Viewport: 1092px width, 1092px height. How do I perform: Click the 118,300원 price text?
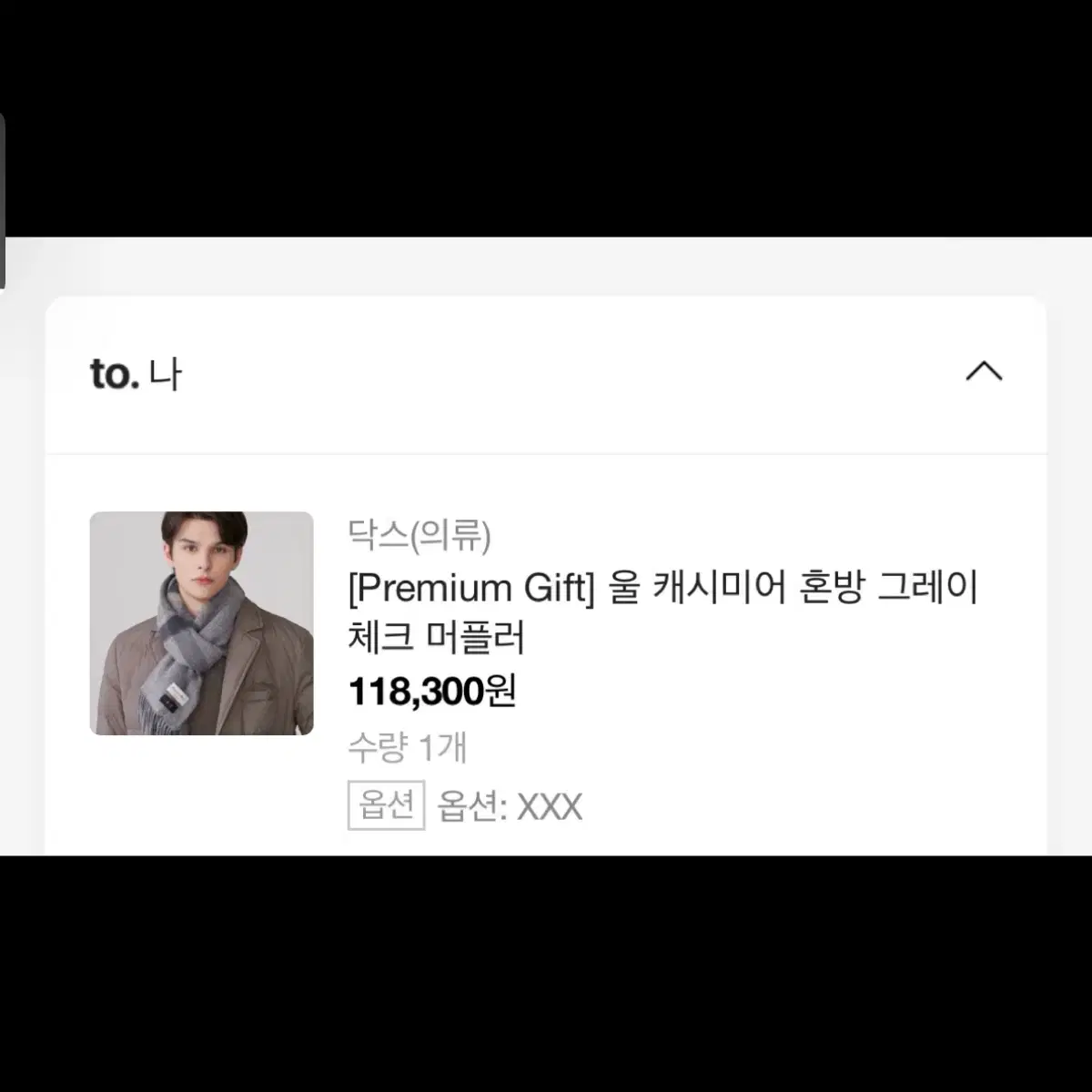tap(432, 692)
